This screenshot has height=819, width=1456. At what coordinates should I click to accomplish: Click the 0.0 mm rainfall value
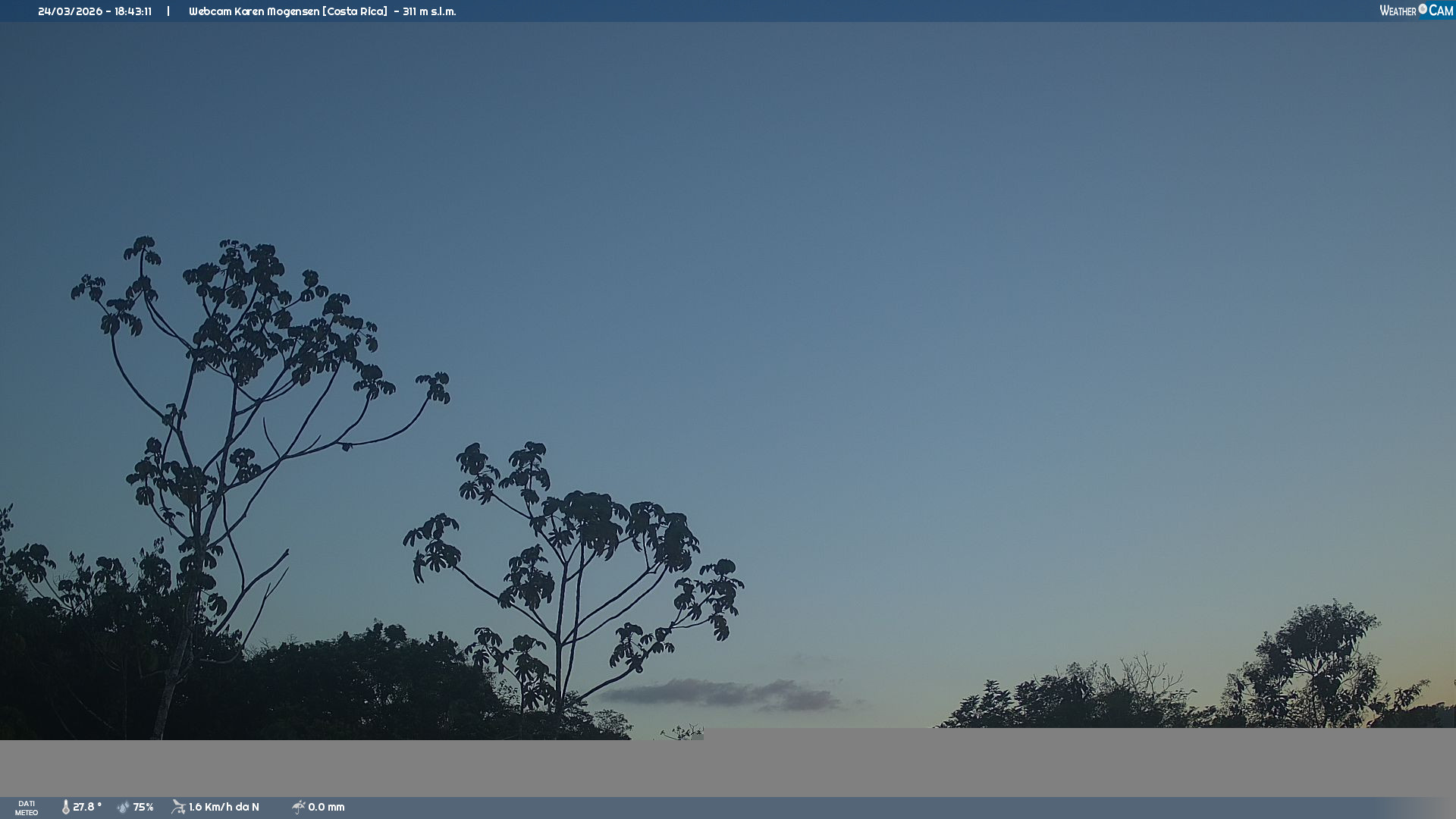[326, 808]
